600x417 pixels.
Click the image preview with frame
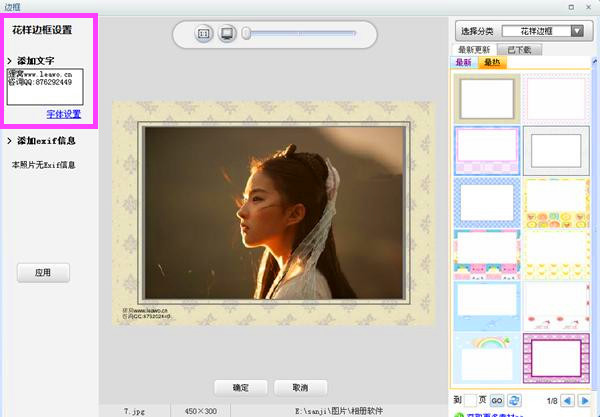272,213
